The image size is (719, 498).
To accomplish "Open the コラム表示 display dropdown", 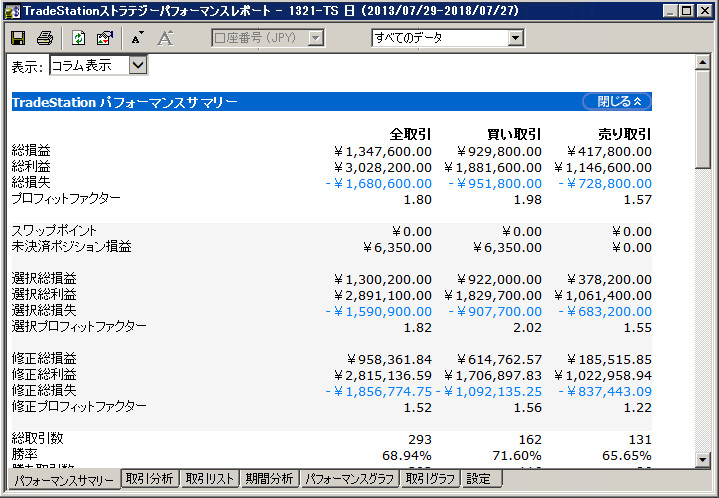I will click(x=138, y=65).
